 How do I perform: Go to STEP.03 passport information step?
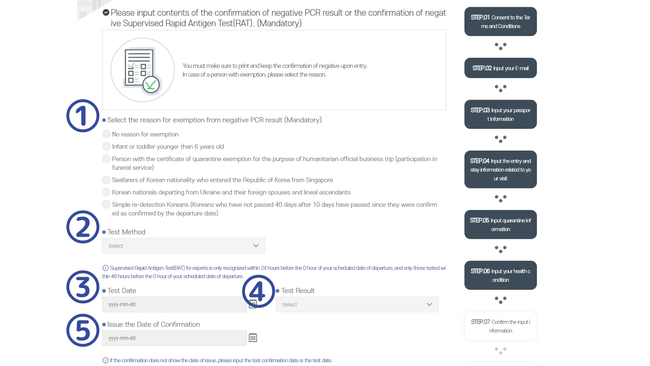pyautogui.click(x=500, y=114)
